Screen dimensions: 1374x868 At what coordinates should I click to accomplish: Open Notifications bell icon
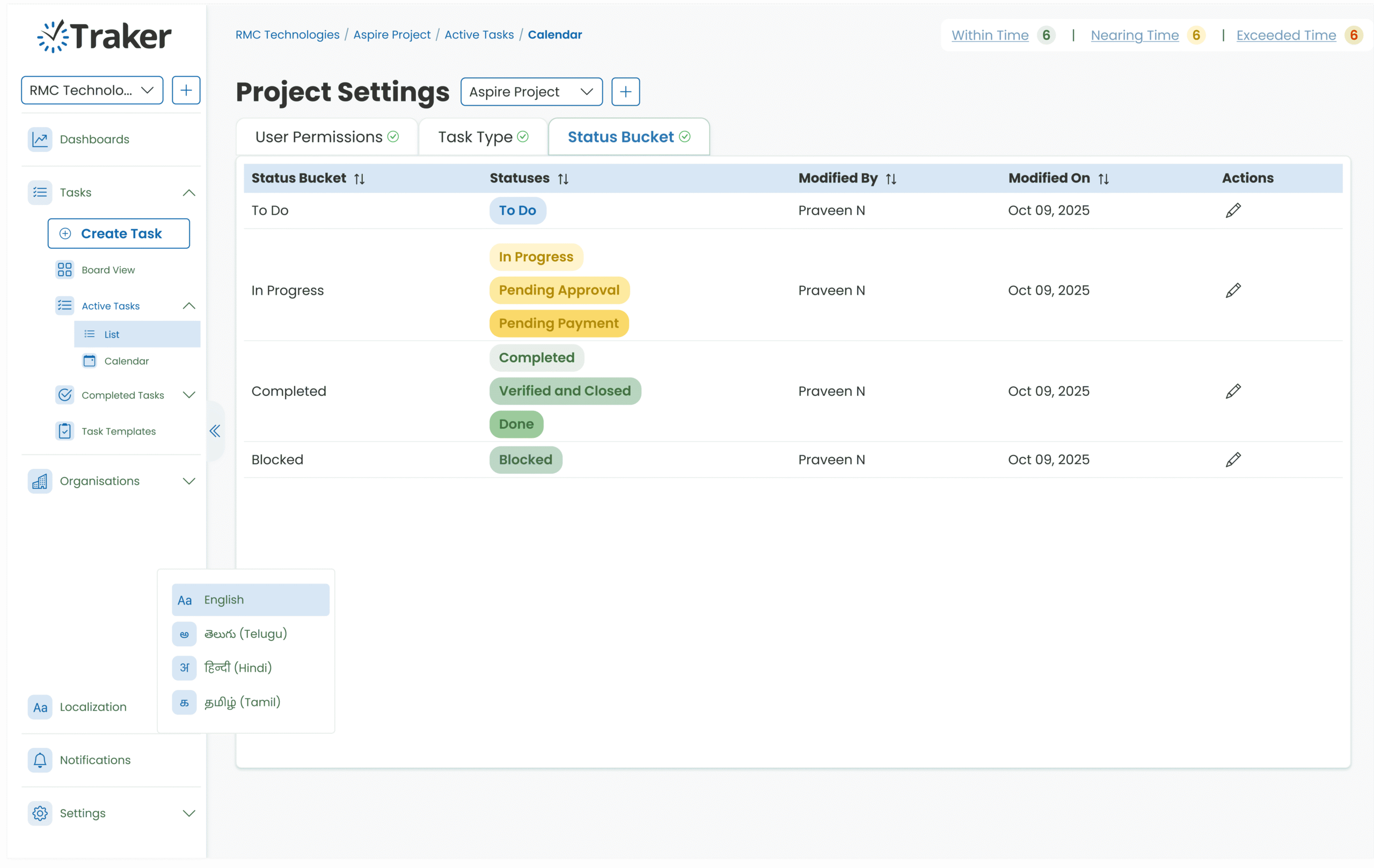pyautogui.click(x=40, y=760)
